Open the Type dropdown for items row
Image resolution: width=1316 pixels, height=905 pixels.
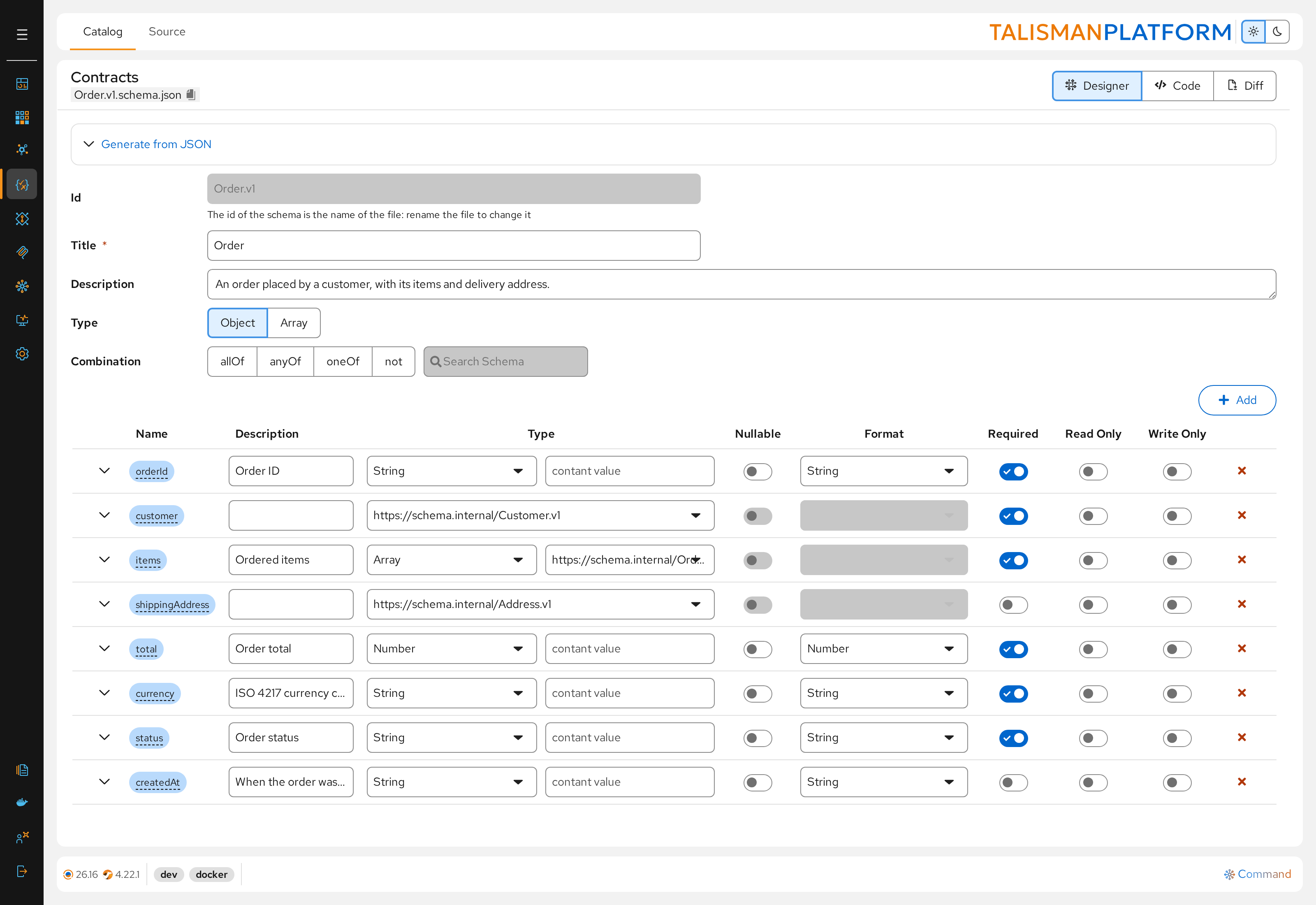451,560
